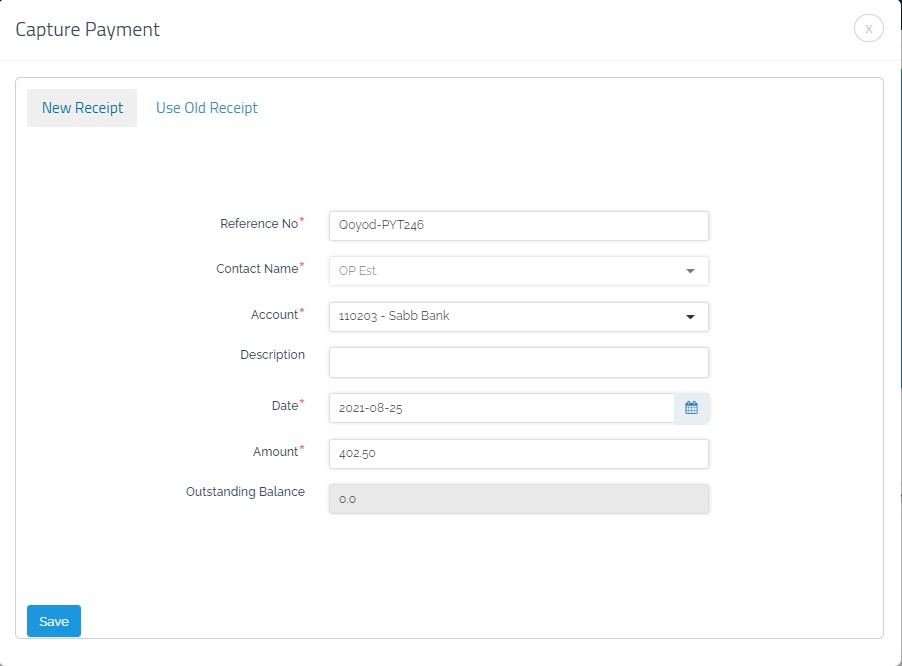The width and height of the screenshot is (902, 666).
Task: Expand the Contact Name dropdown
Action: click(518, 271)
